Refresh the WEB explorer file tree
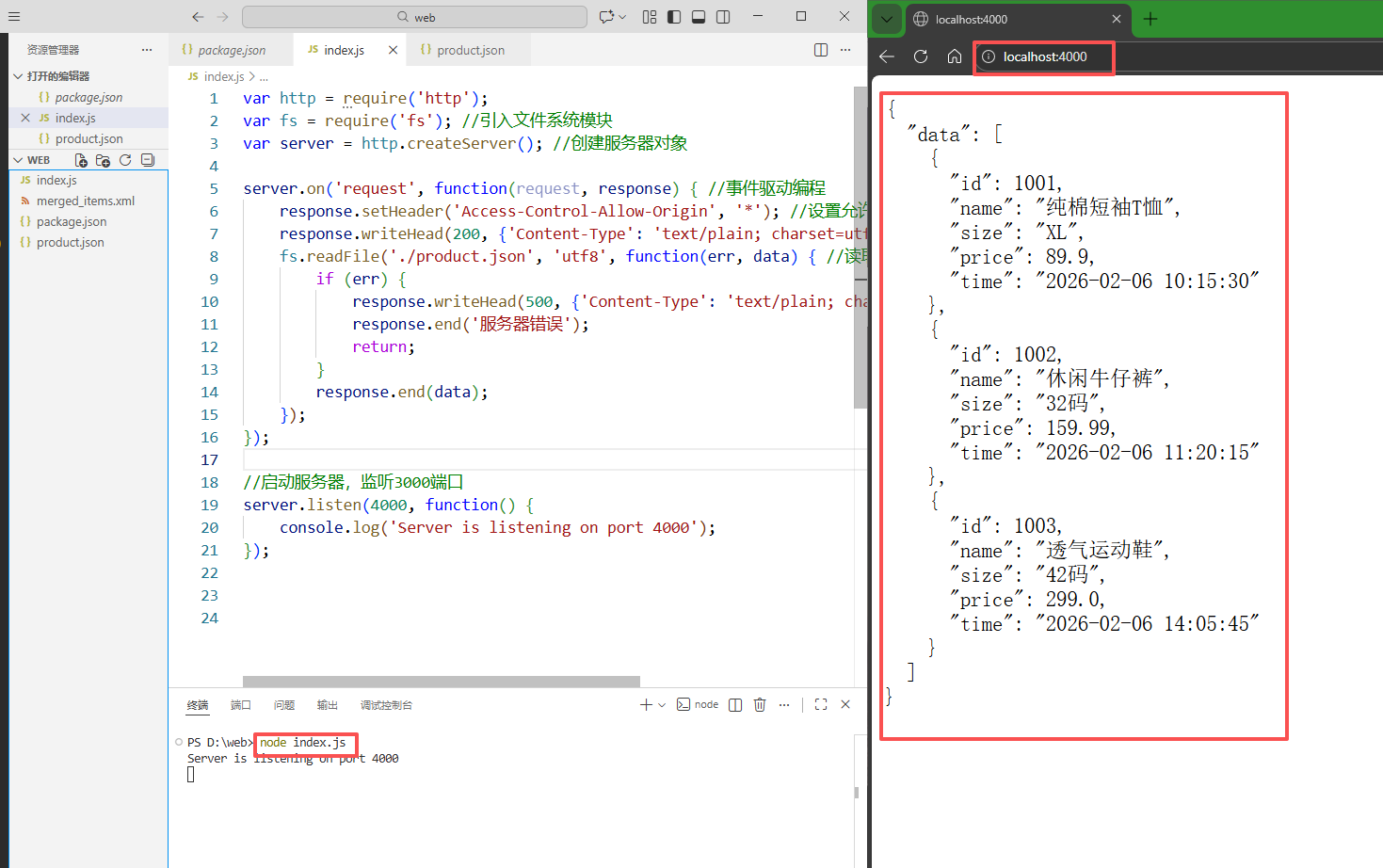 [x=125, y=160]
